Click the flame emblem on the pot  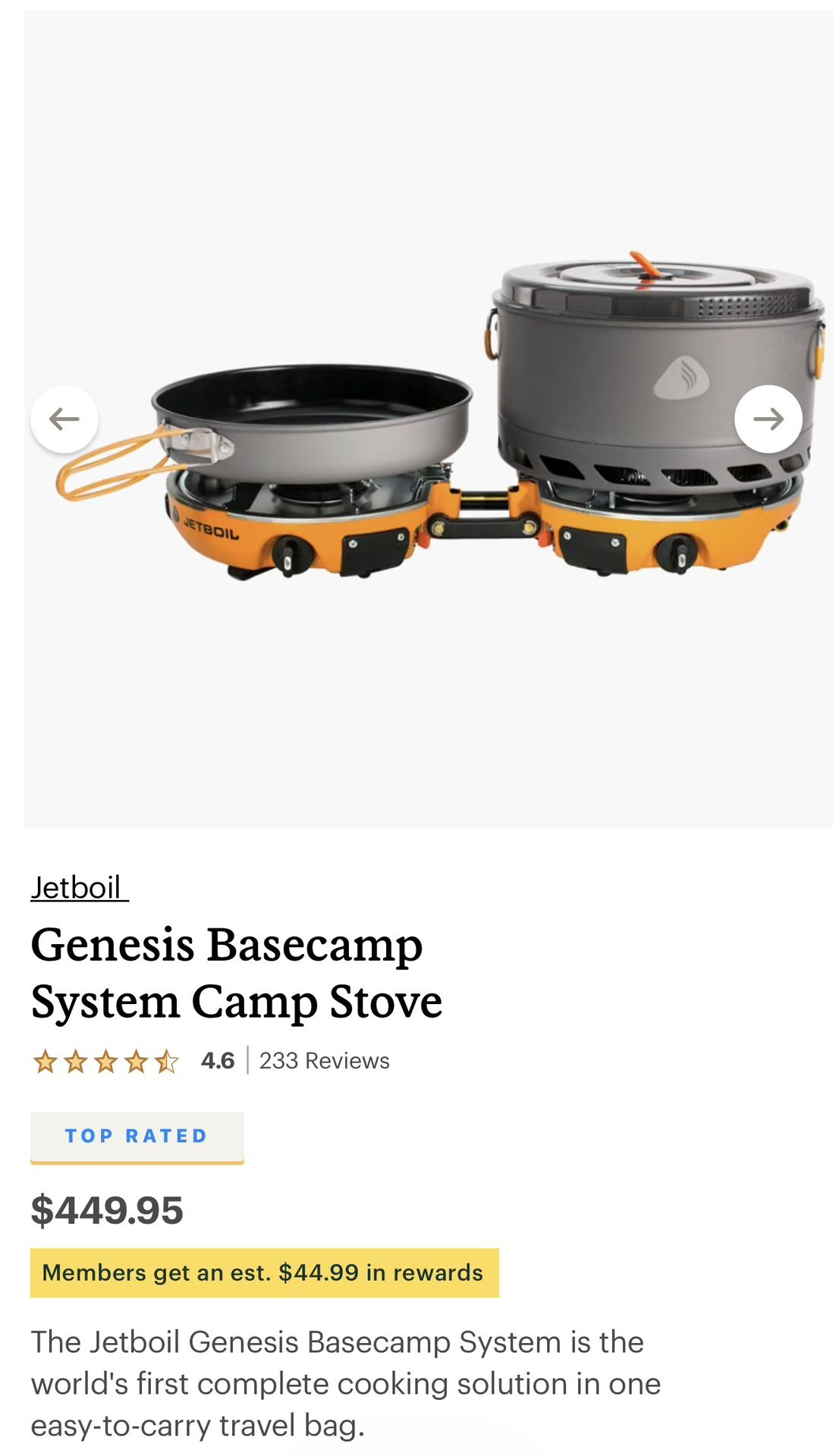(x=681, y=378)
